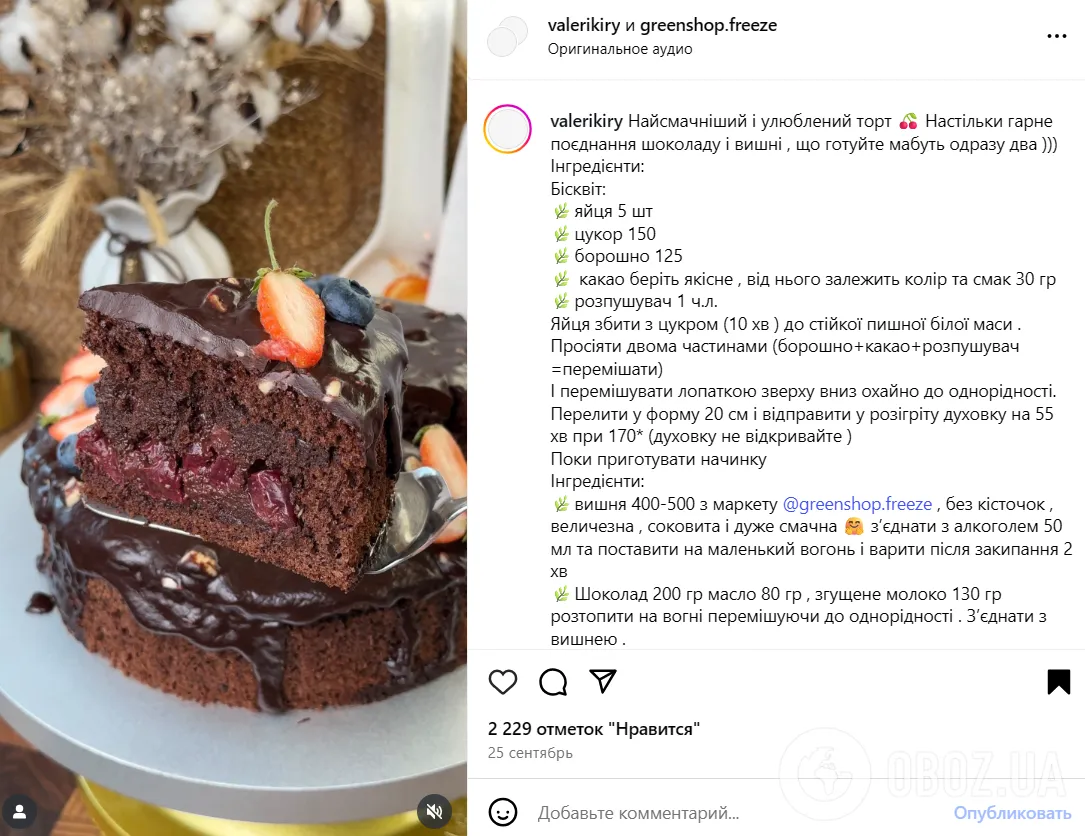Open the three-dot more options menu

pyautogui.click(x=1057, y=36)
